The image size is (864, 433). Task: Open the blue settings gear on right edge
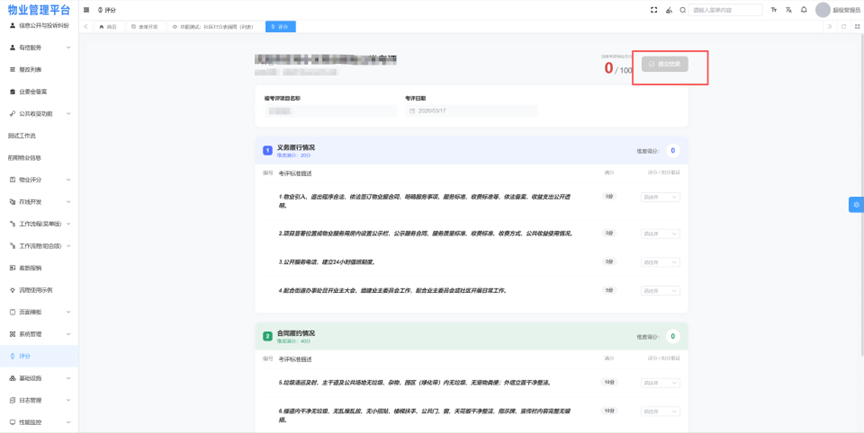click(x=856, y=204)
